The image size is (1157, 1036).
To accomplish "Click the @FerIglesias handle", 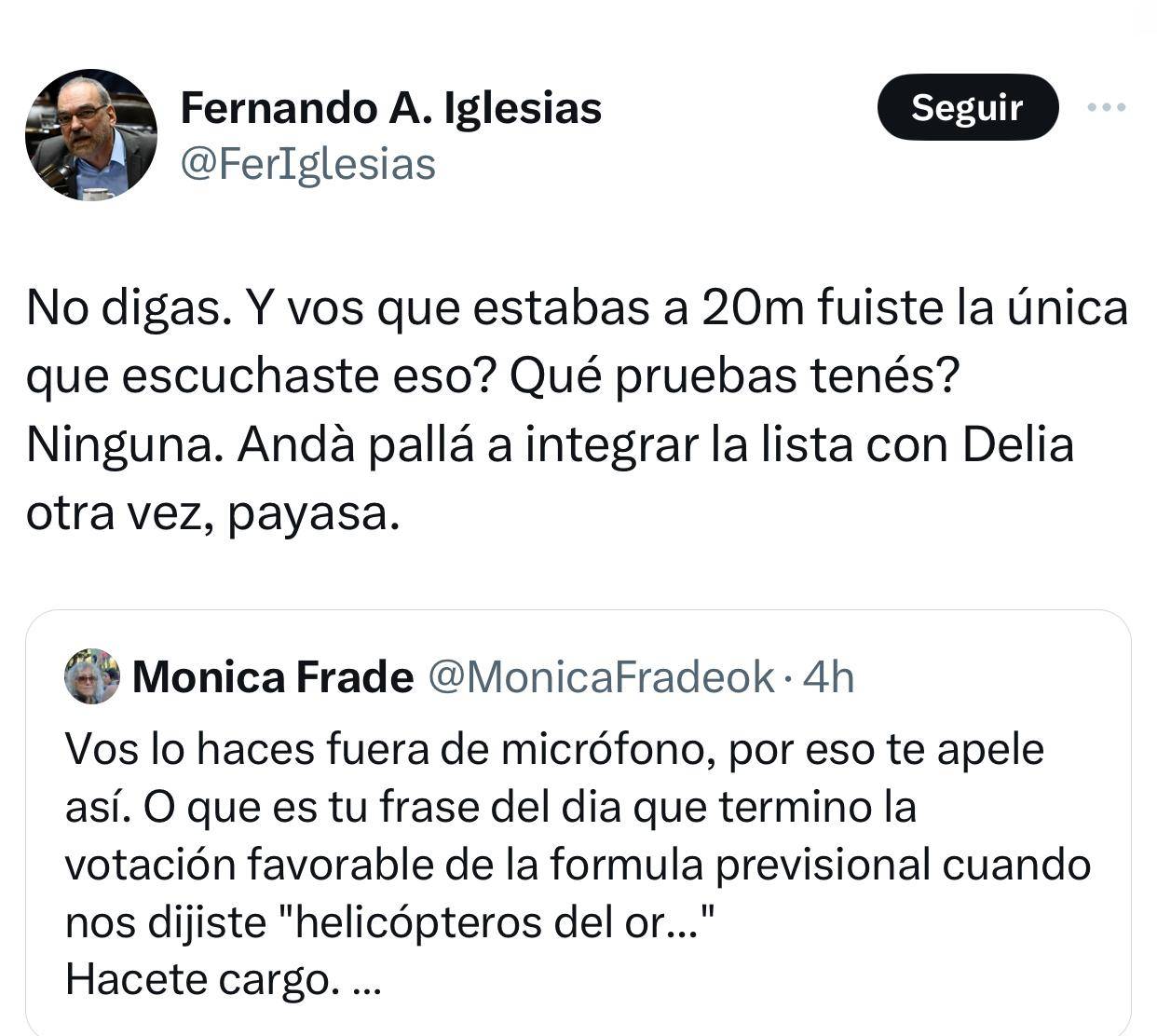I will [307, 165].
